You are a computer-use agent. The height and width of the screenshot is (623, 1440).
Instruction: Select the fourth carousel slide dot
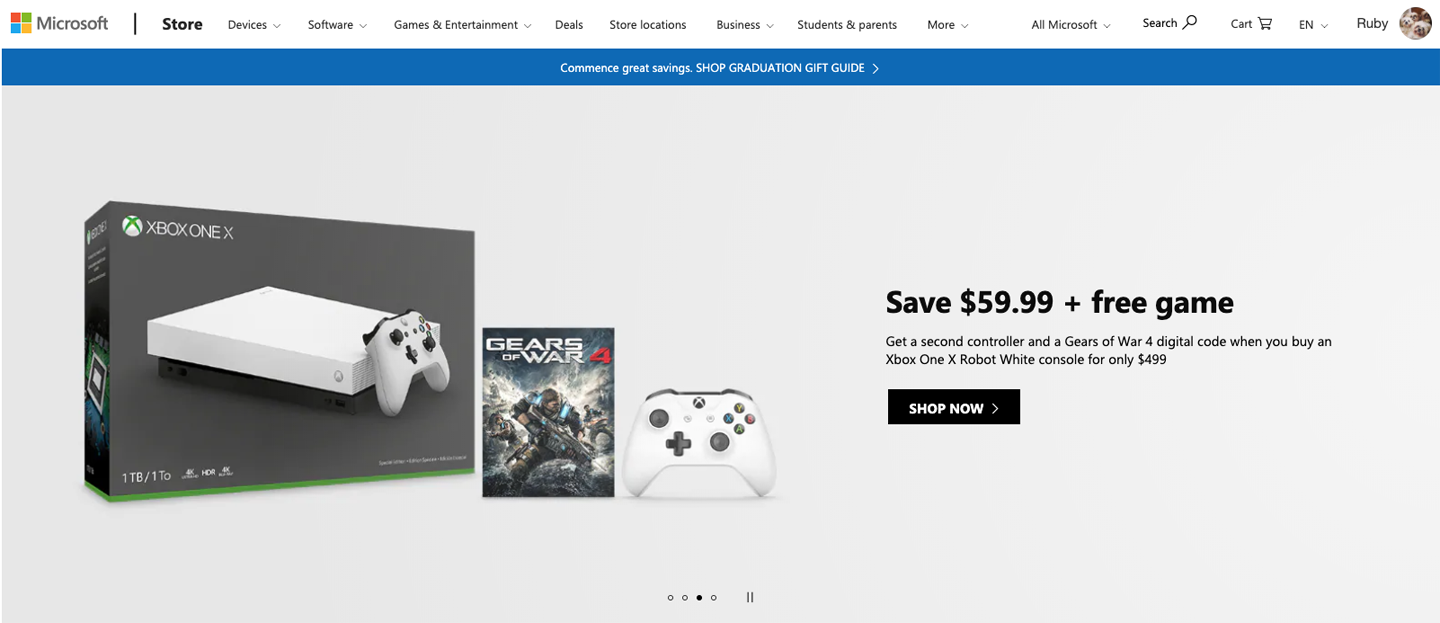713,598
